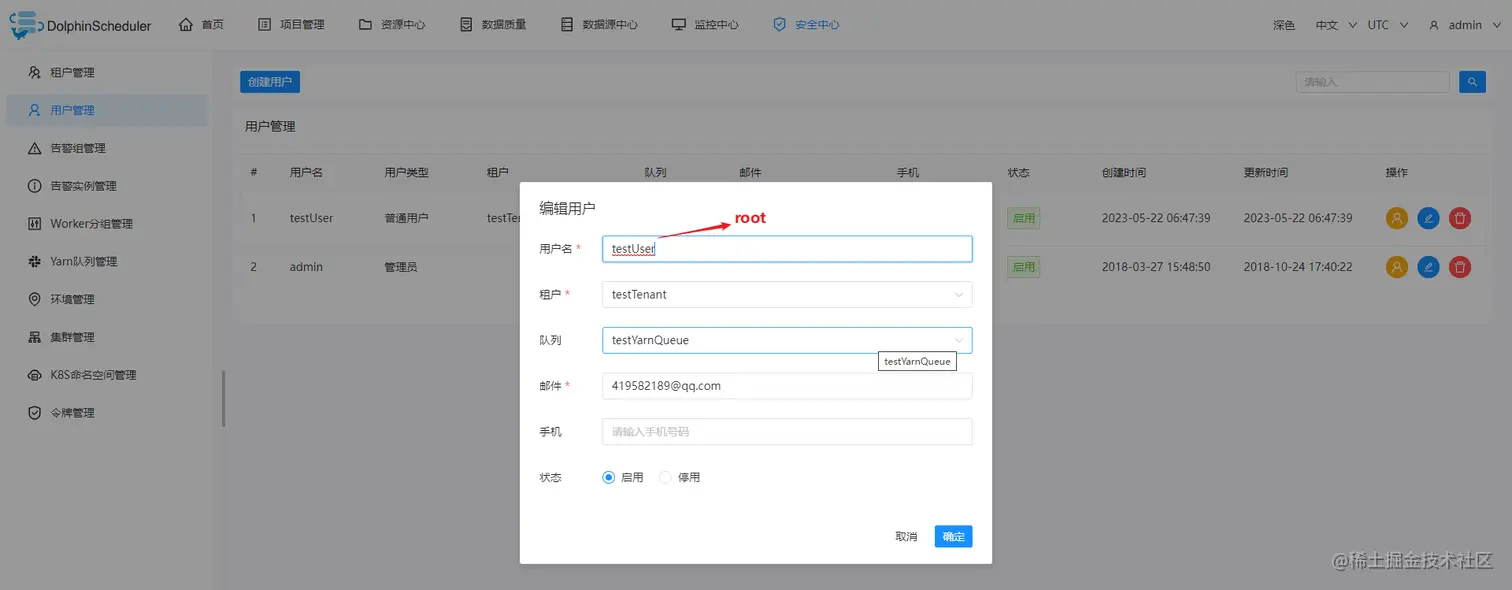Select the Worker分组管理 sidebar icon
The width and height of the screenshot is (1512, 590).
(34, 223)
